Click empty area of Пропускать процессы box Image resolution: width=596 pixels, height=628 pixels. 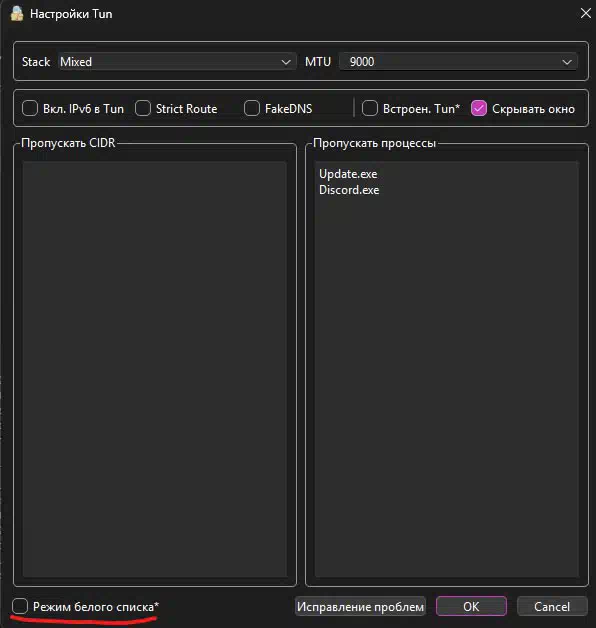(447, 384)
